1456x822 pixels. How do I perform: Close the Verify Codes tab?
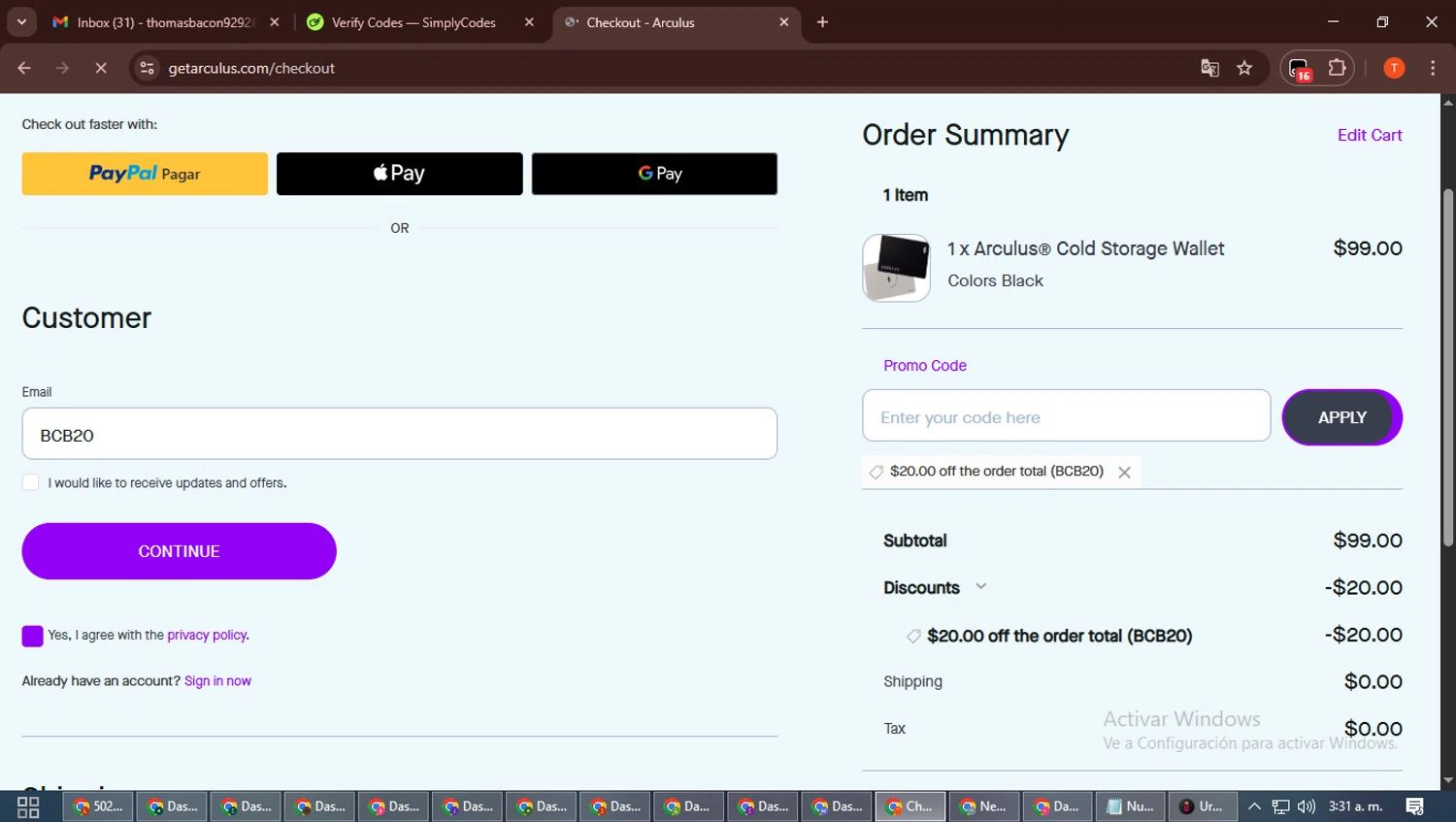(529, 22)
